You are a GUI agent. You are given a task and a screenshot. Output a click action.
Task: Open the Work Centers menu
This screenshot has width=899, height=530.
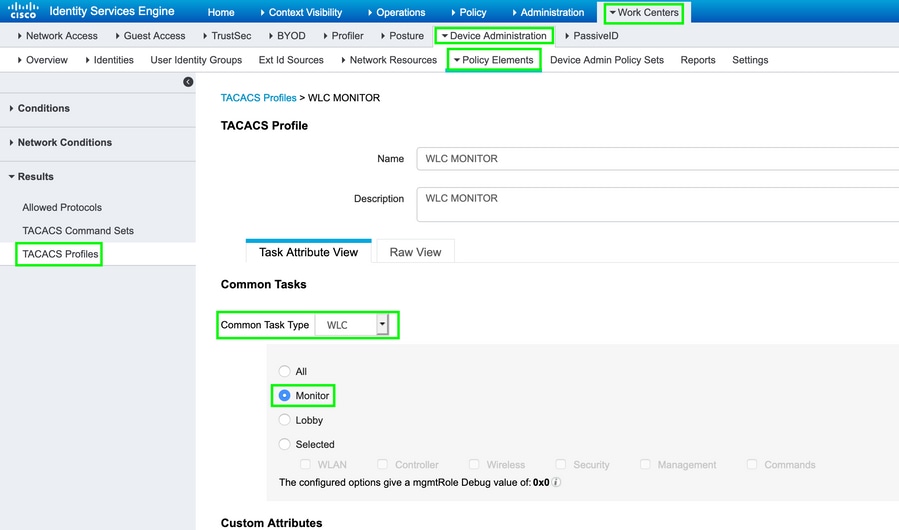click(644, 12)
